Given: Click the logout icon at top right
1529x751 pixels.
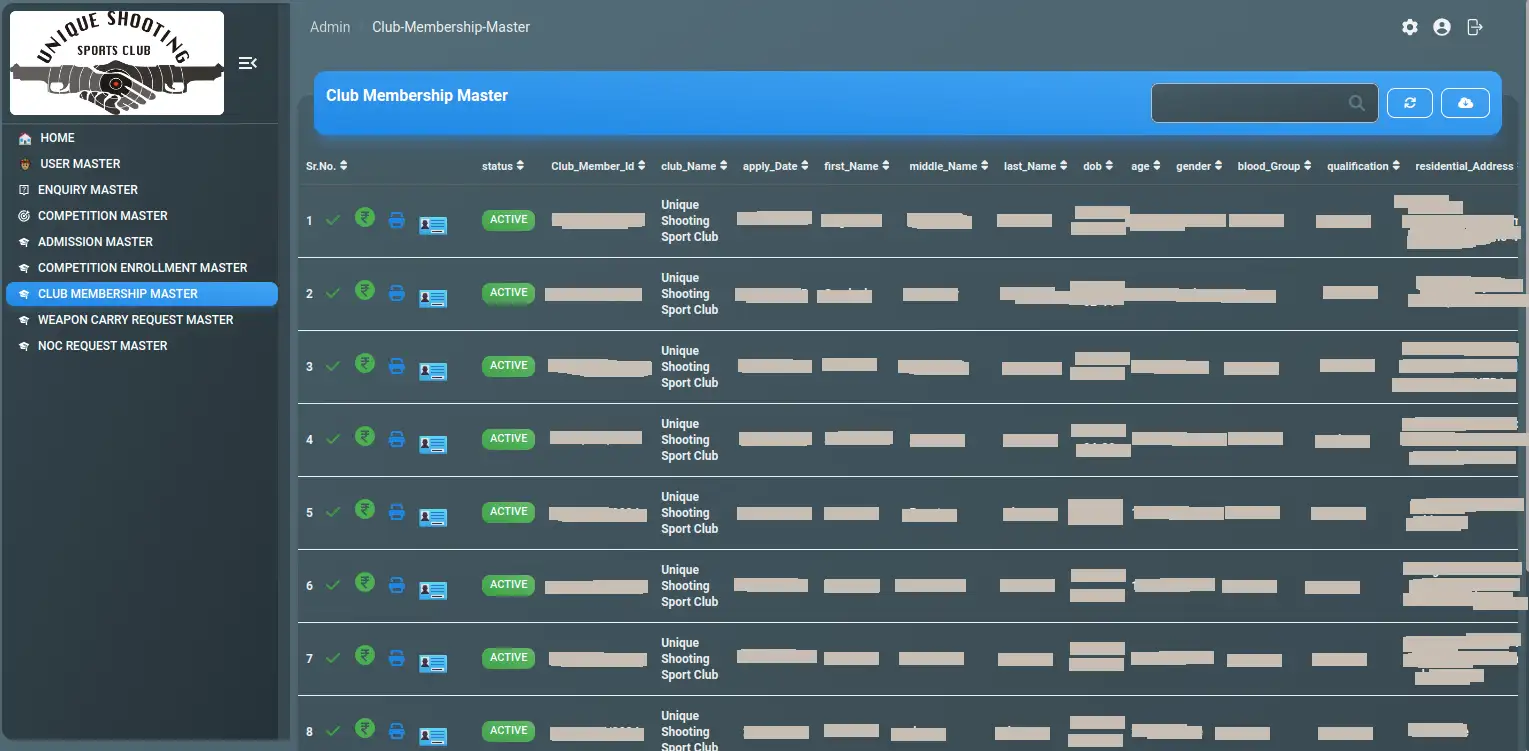Looking at the screenshot, I should coord(1474,28).
